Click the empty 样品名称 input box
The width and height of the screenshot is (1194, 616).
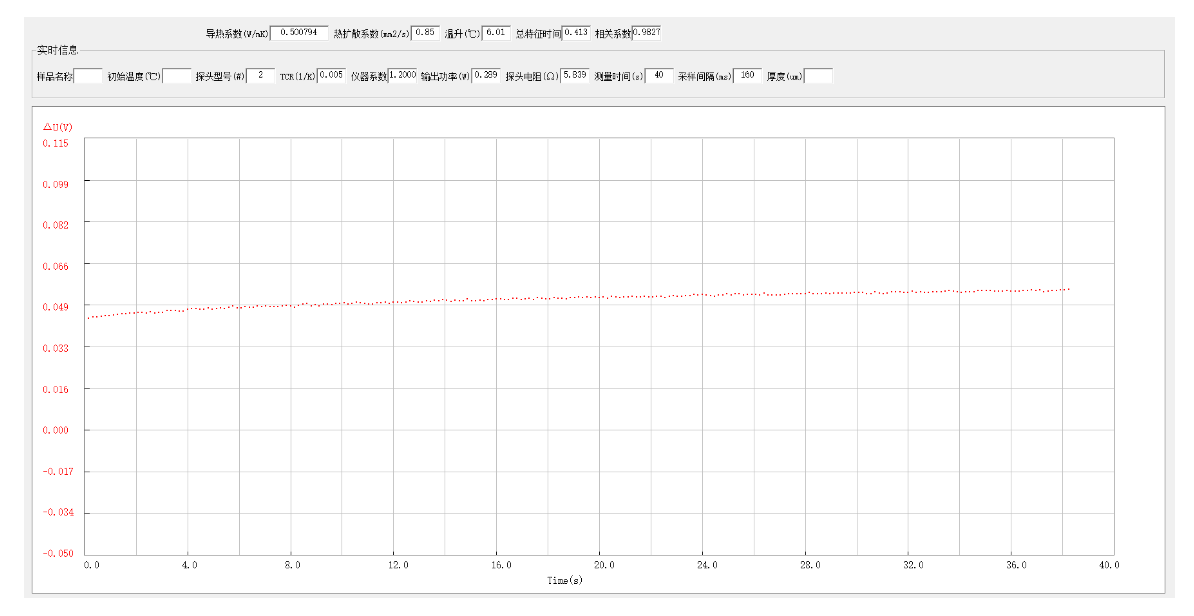click(x=88, y=76)
